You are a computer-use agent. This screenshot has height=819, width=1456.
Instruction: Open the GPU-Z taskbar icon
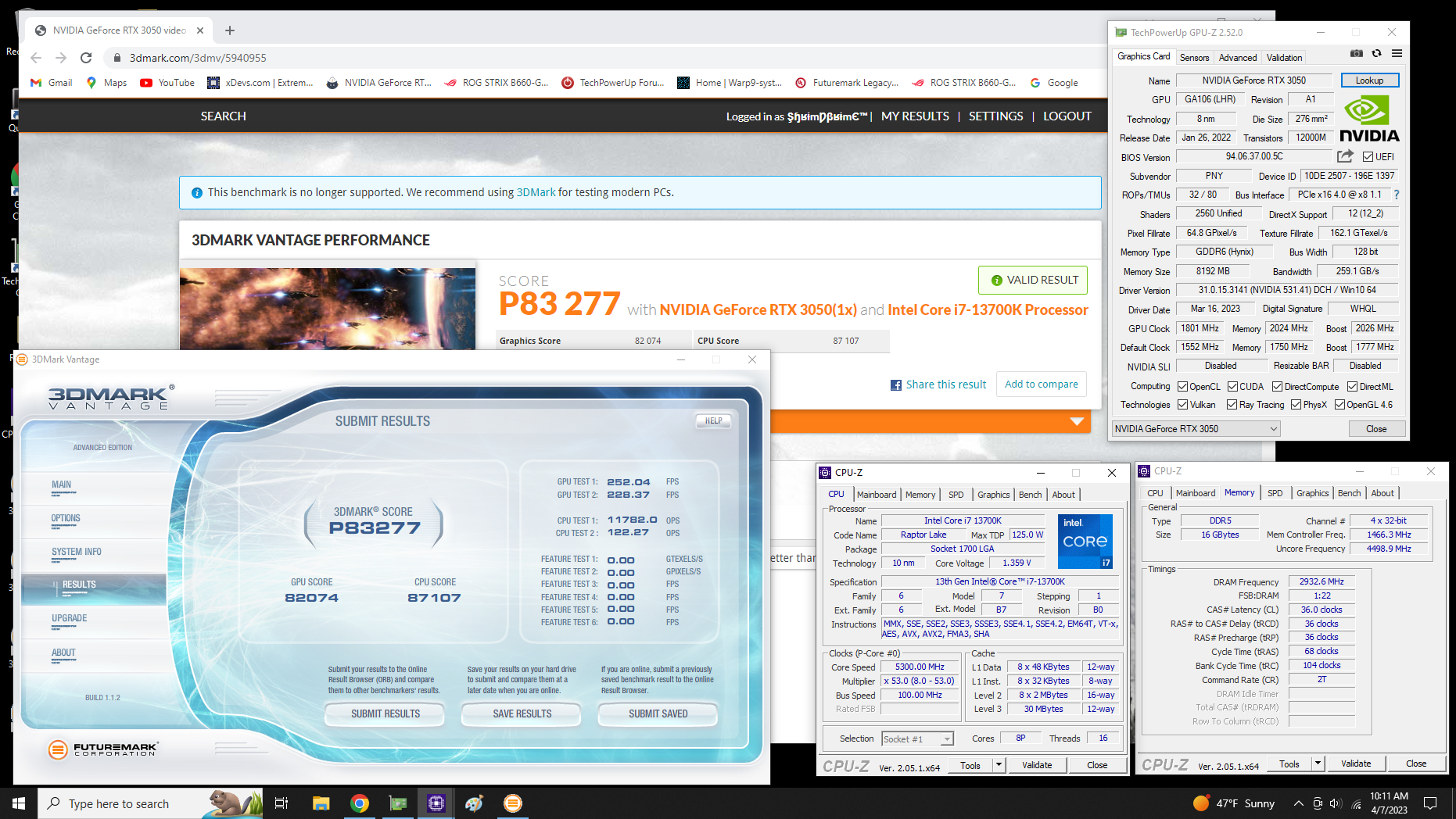[398, 803]
